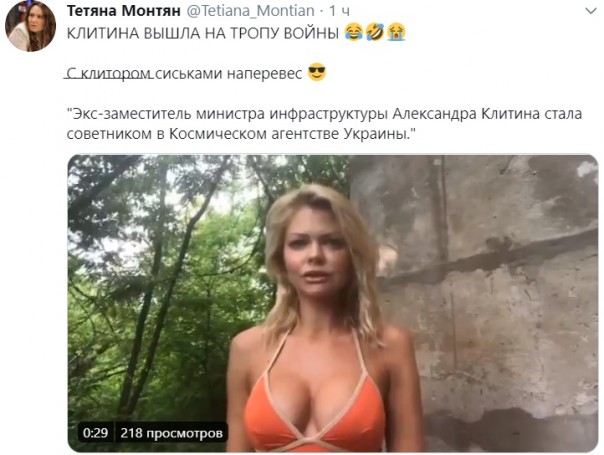
Task: Click the rolling on floor laughing emoji
Action: click(375, 32)
